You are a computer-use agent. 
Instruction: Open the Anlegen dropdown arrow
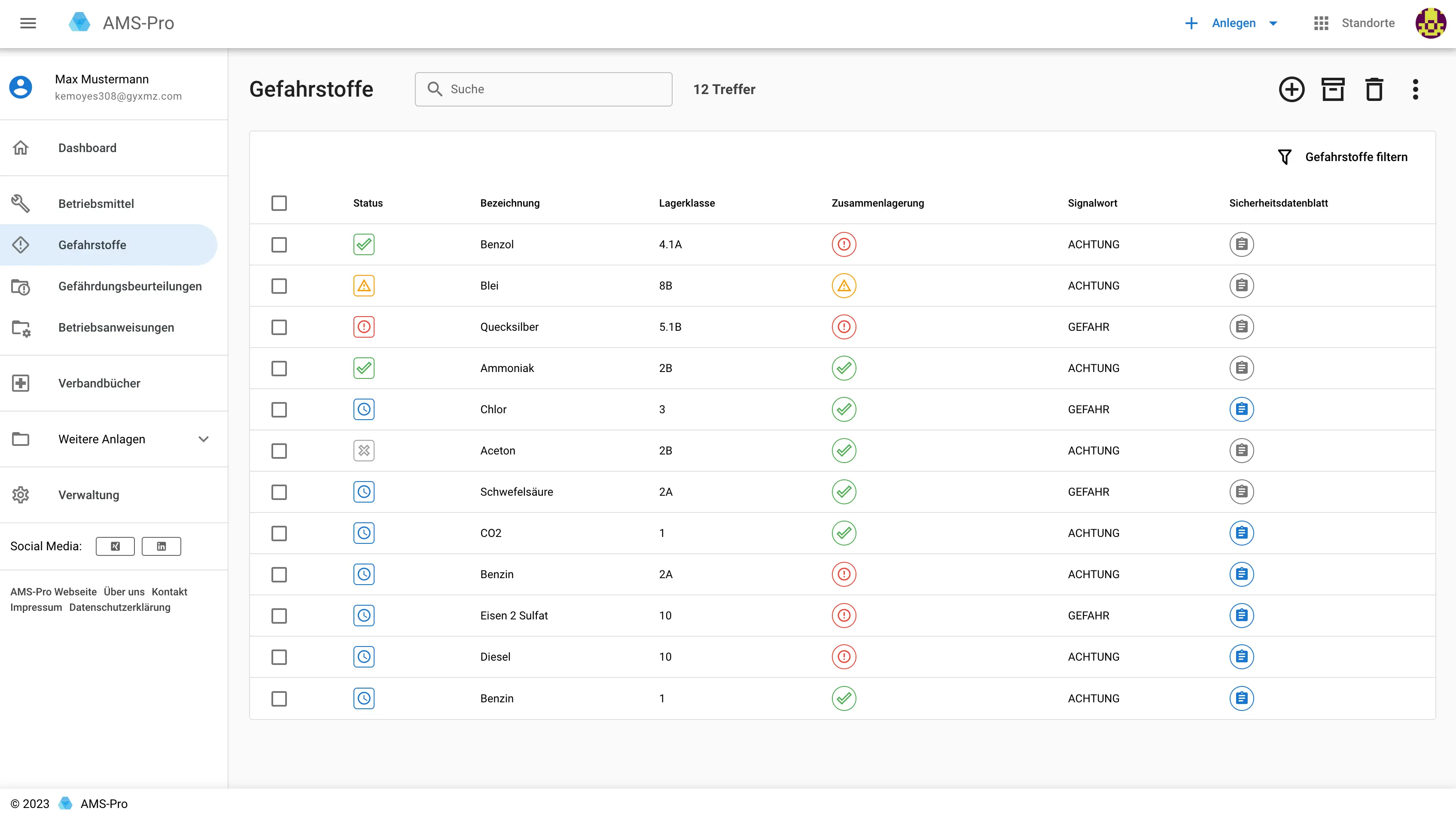click(x=1273, y=23)
